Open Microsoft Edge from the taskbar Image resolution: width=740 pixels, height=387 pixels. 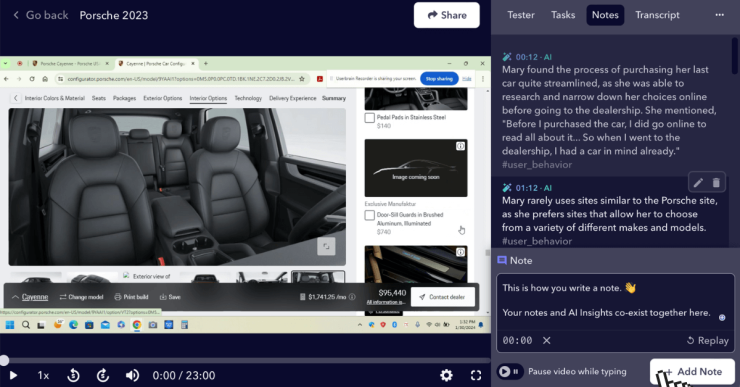tap(73, 325)
